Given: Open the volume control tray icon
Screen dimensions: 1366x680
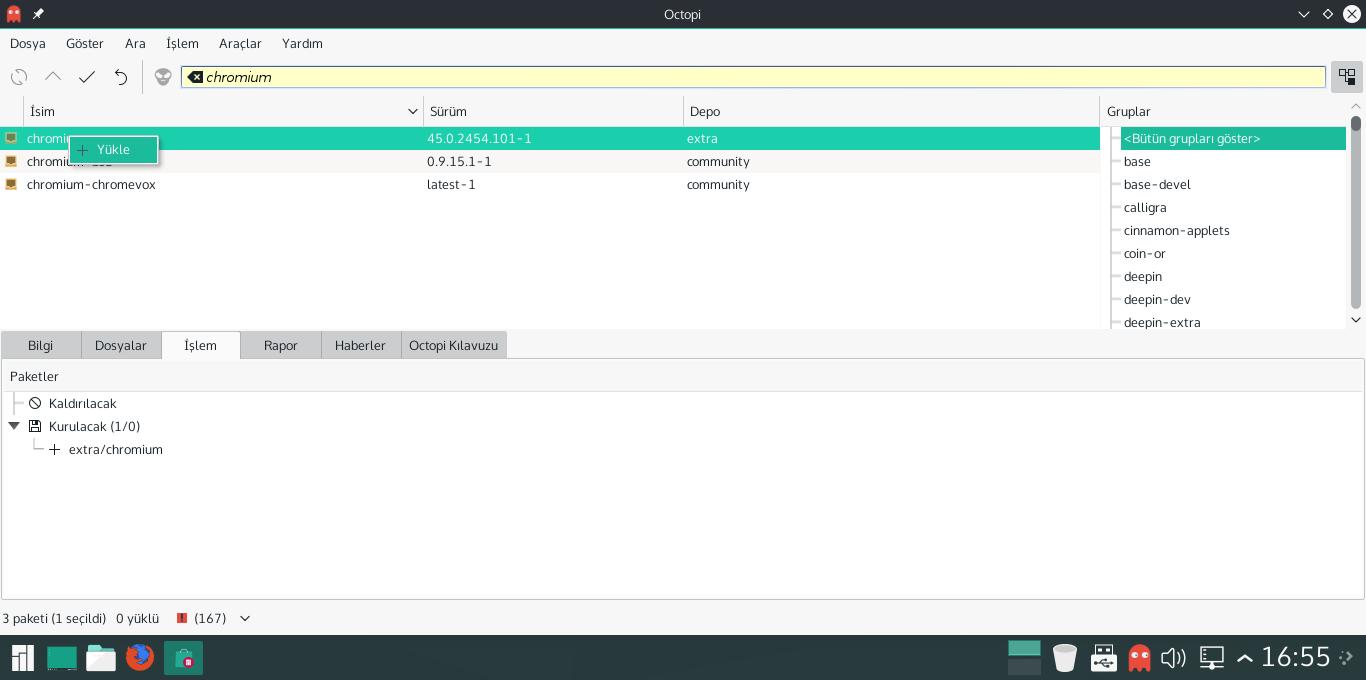Looking at the screenshot, I should tap(1173, 658).
